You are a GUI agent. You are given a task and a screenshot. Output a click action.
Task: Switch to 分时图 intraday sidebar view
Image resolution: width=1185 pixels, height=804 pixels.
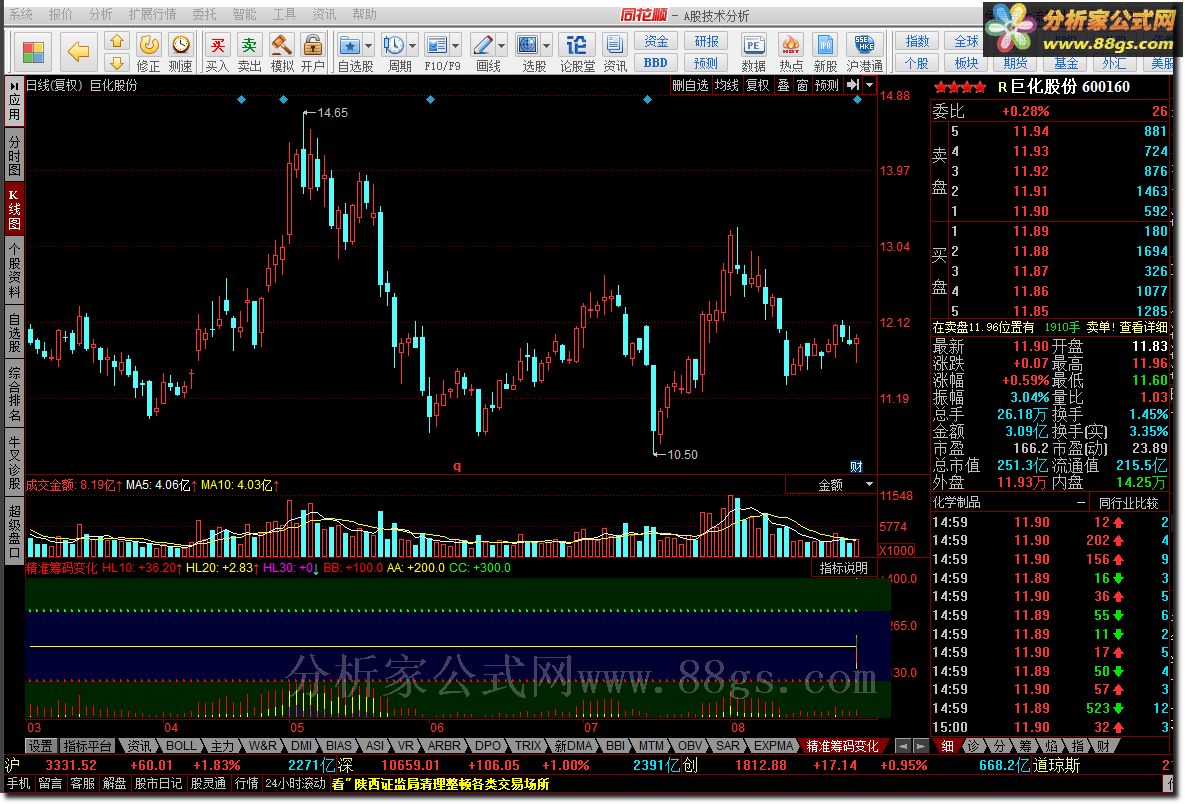coord(14,156)
